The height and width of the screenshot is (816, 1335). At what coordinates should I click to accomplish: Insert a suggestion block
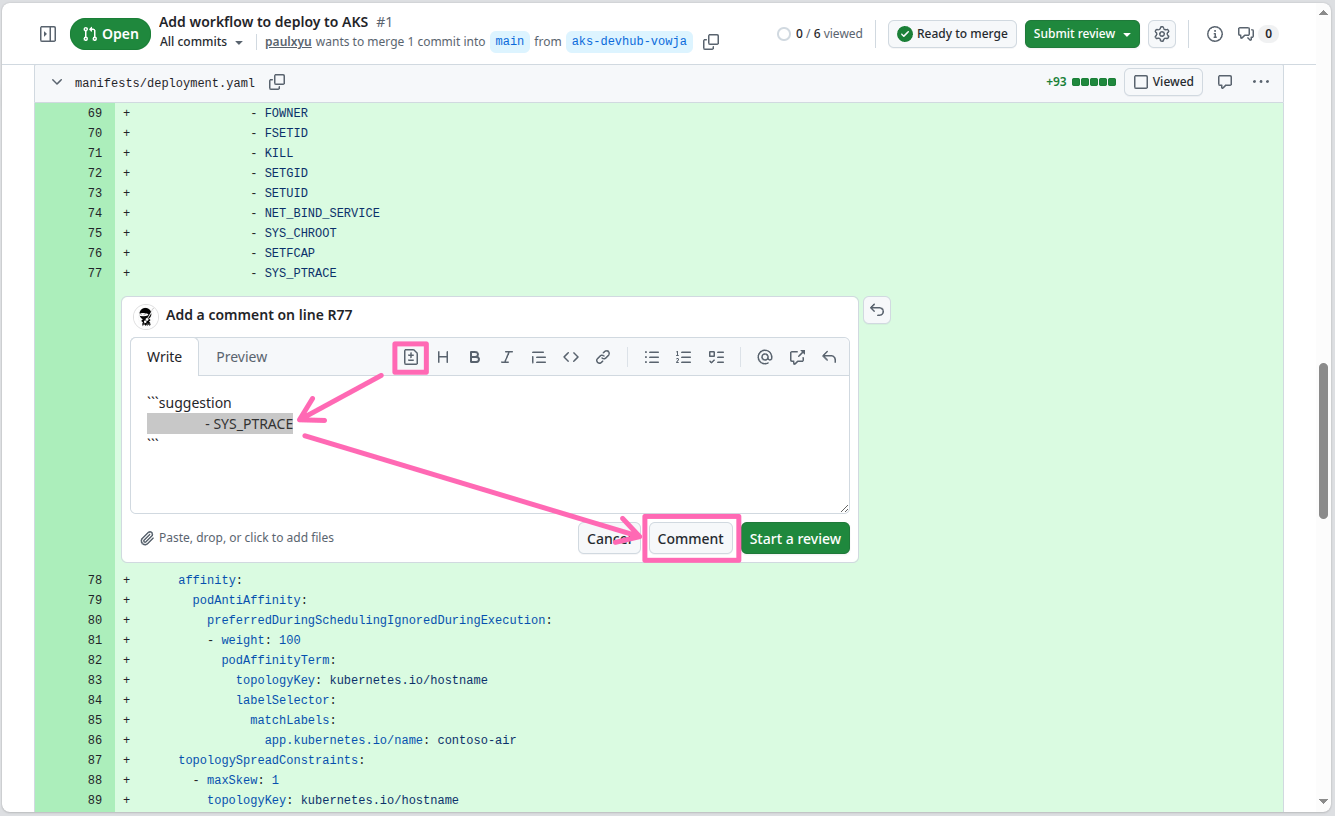(x=411, y=357)
